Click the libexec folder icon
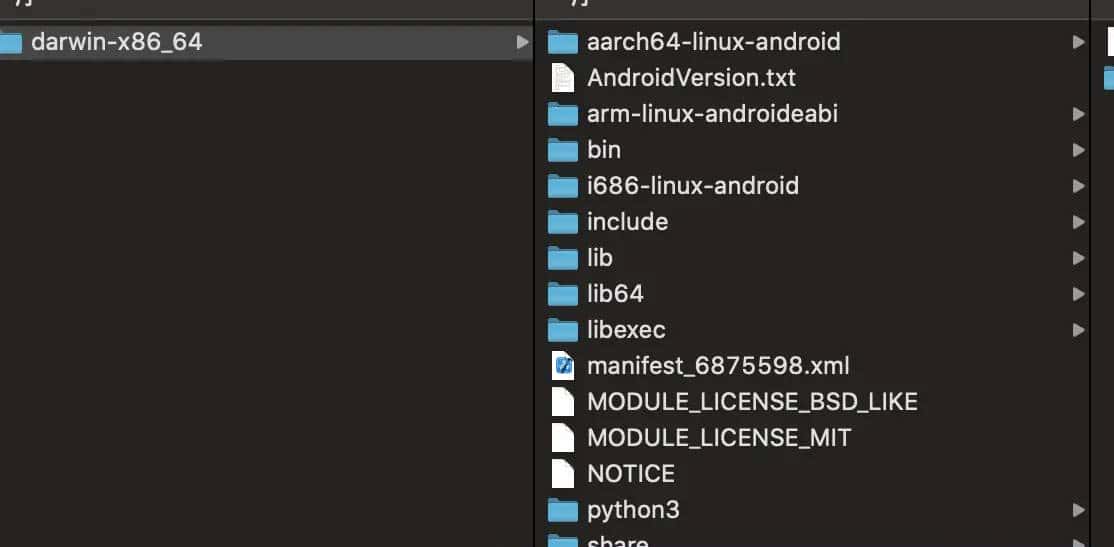The image size is (1114, 547). 563,331
